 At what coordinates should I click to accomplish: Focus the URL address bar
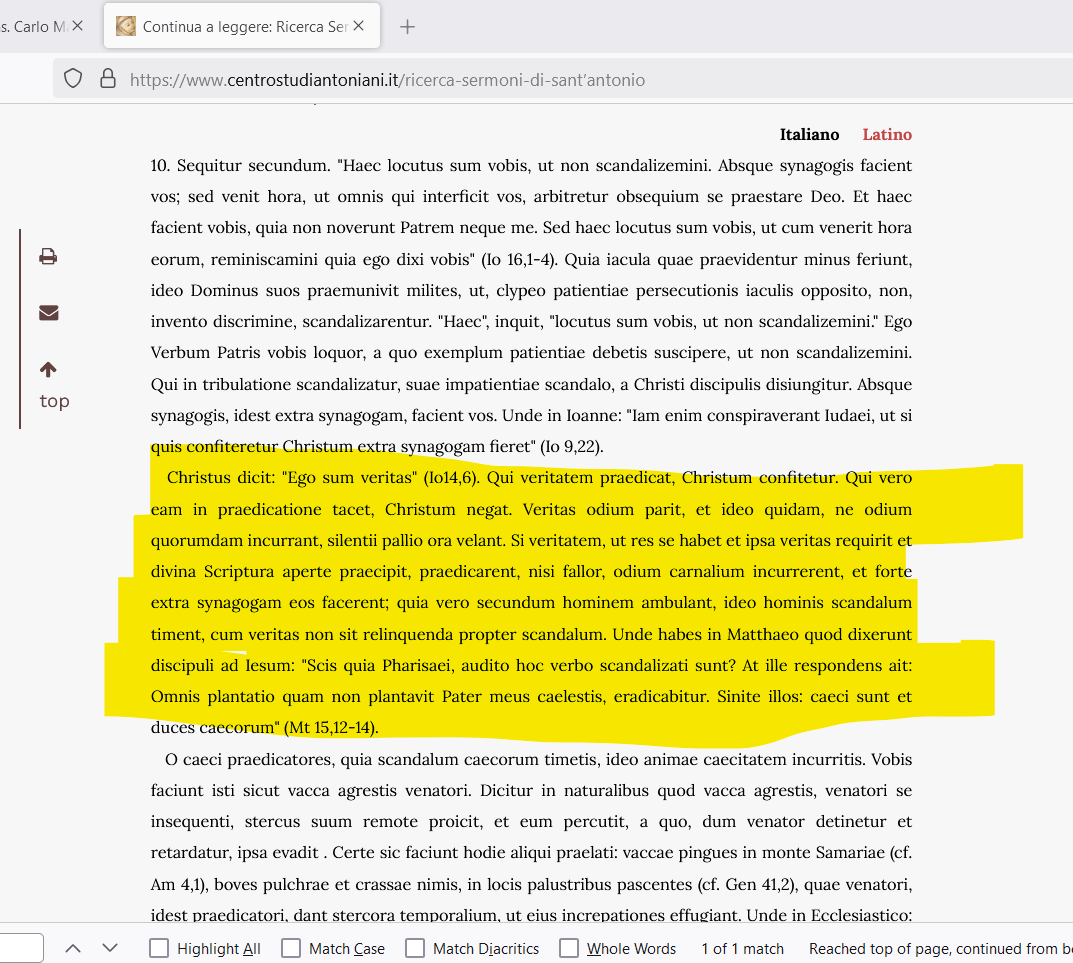coord(563,79)
